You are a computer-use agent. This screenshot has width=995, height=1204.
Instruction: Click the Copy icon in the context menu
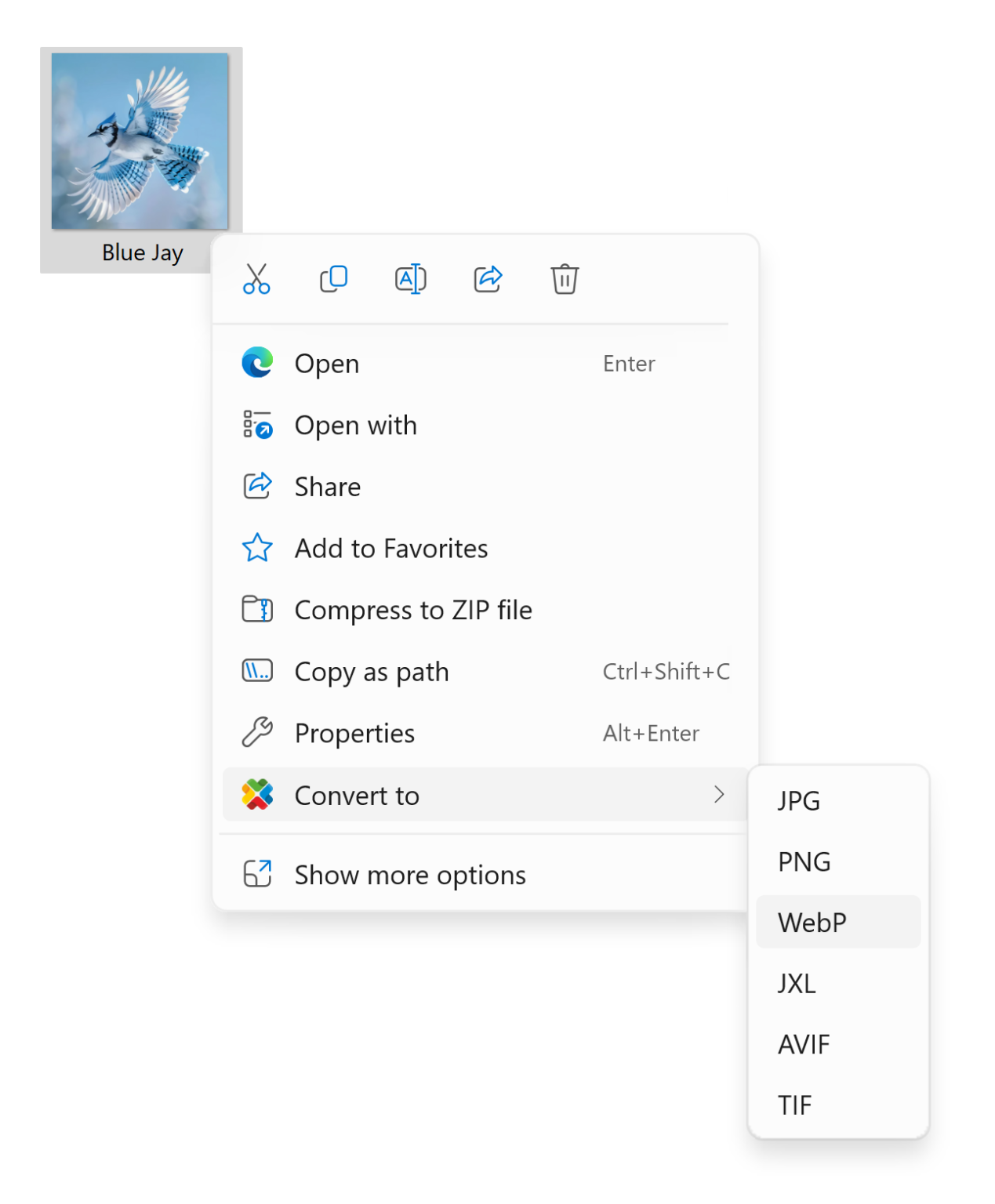click(x=332, y=279)
